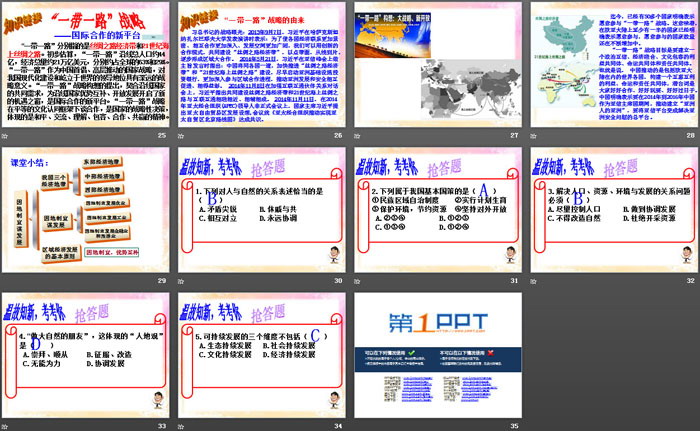Click the cartoon character on slide 30
The width and height of the screenshot is (700, 431).
pyautogui.click(x=334, y=254)
